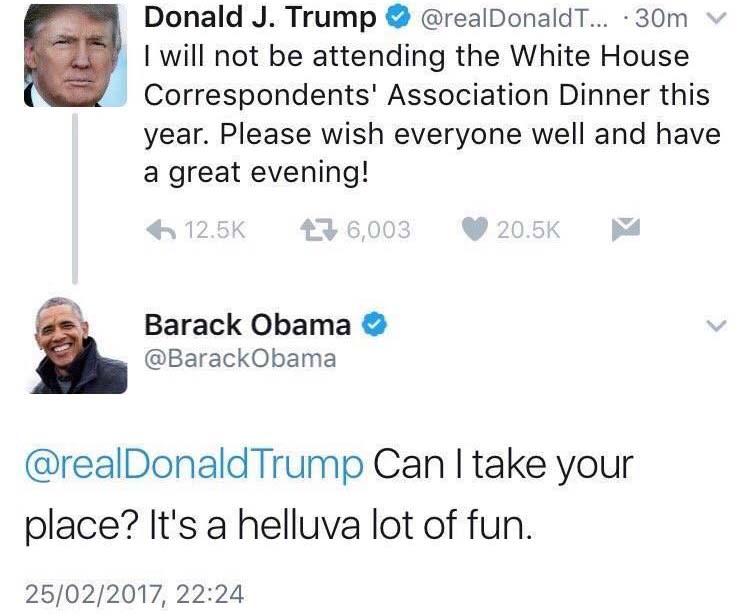Open the Barack Obama display name

pyautogui.click(x=247, y=325)
